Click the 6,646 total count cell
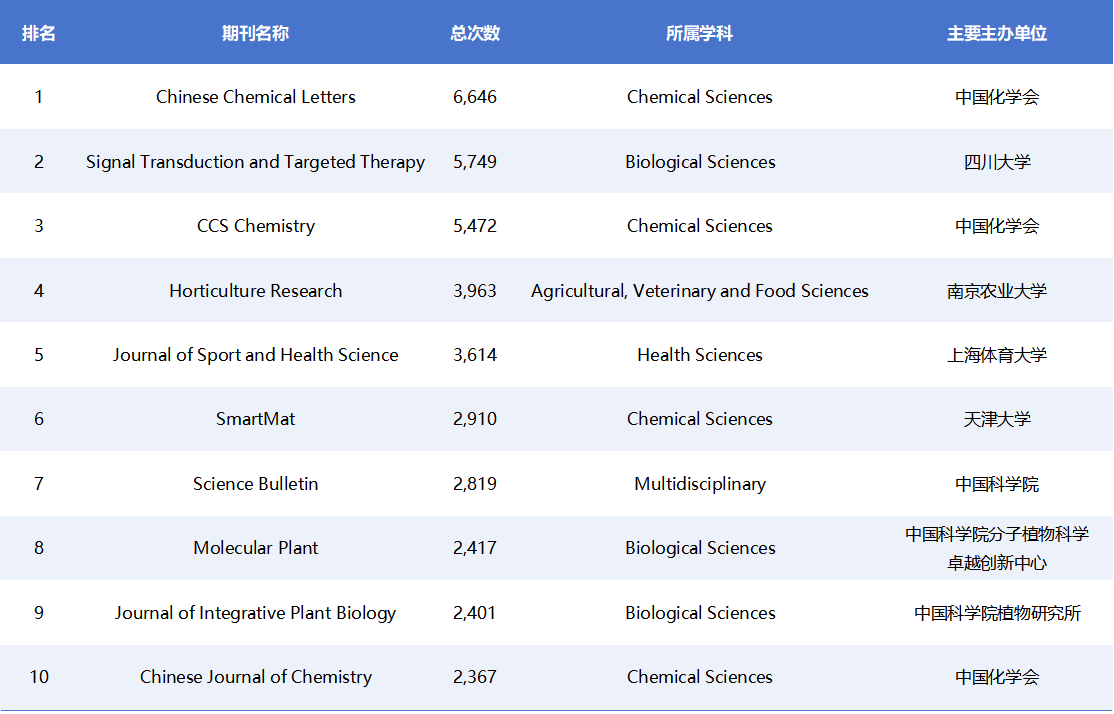The image size is (1114, 714). click(475, 97)
